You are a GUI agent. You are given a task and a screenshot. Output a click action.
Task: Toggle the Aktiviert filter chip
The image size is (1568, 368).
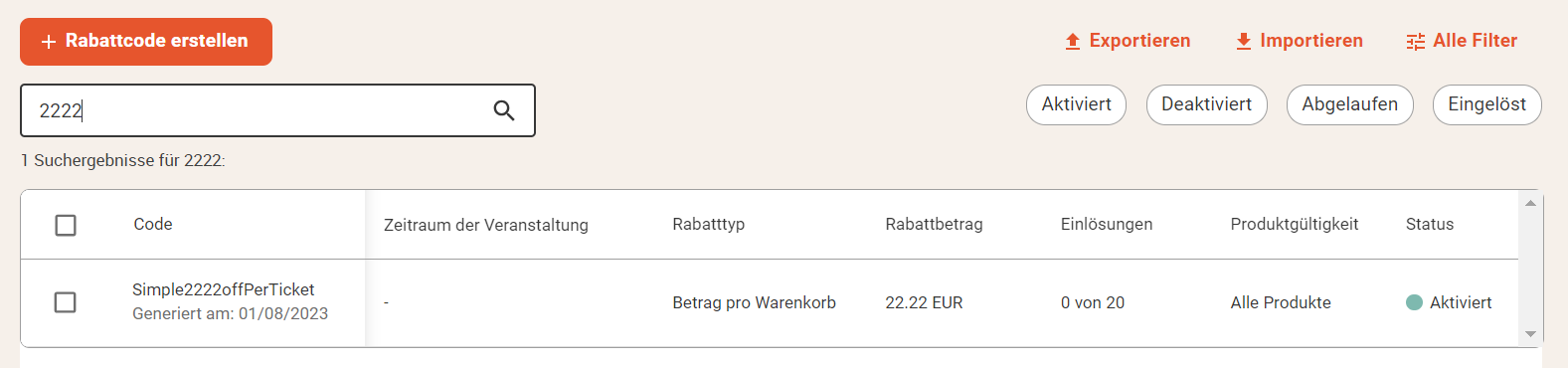click(1076, 104)
